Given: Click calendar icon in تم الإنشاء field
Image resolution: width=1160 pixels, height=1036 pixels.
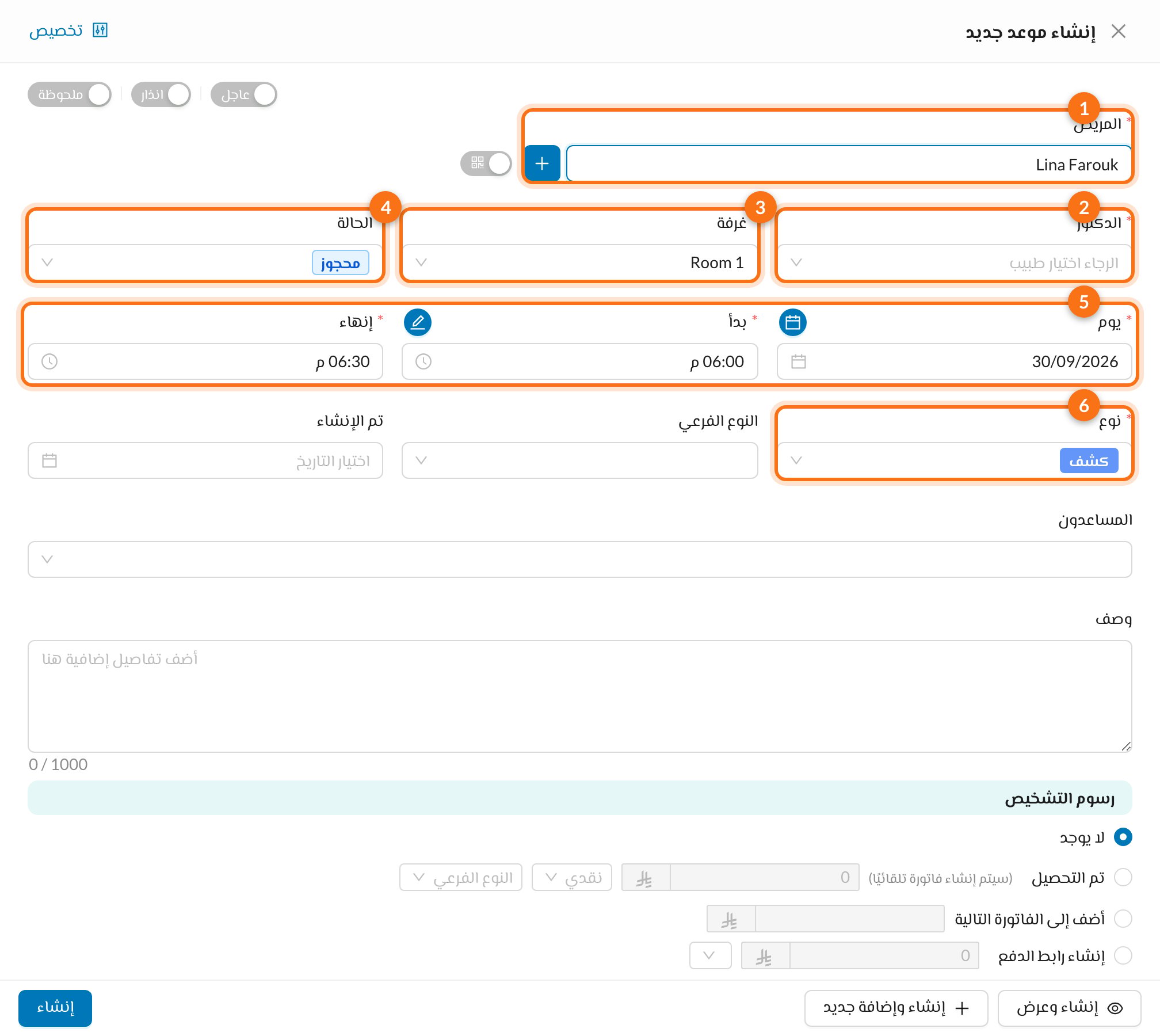Looking at the screenshot, I should coord(49,460).
